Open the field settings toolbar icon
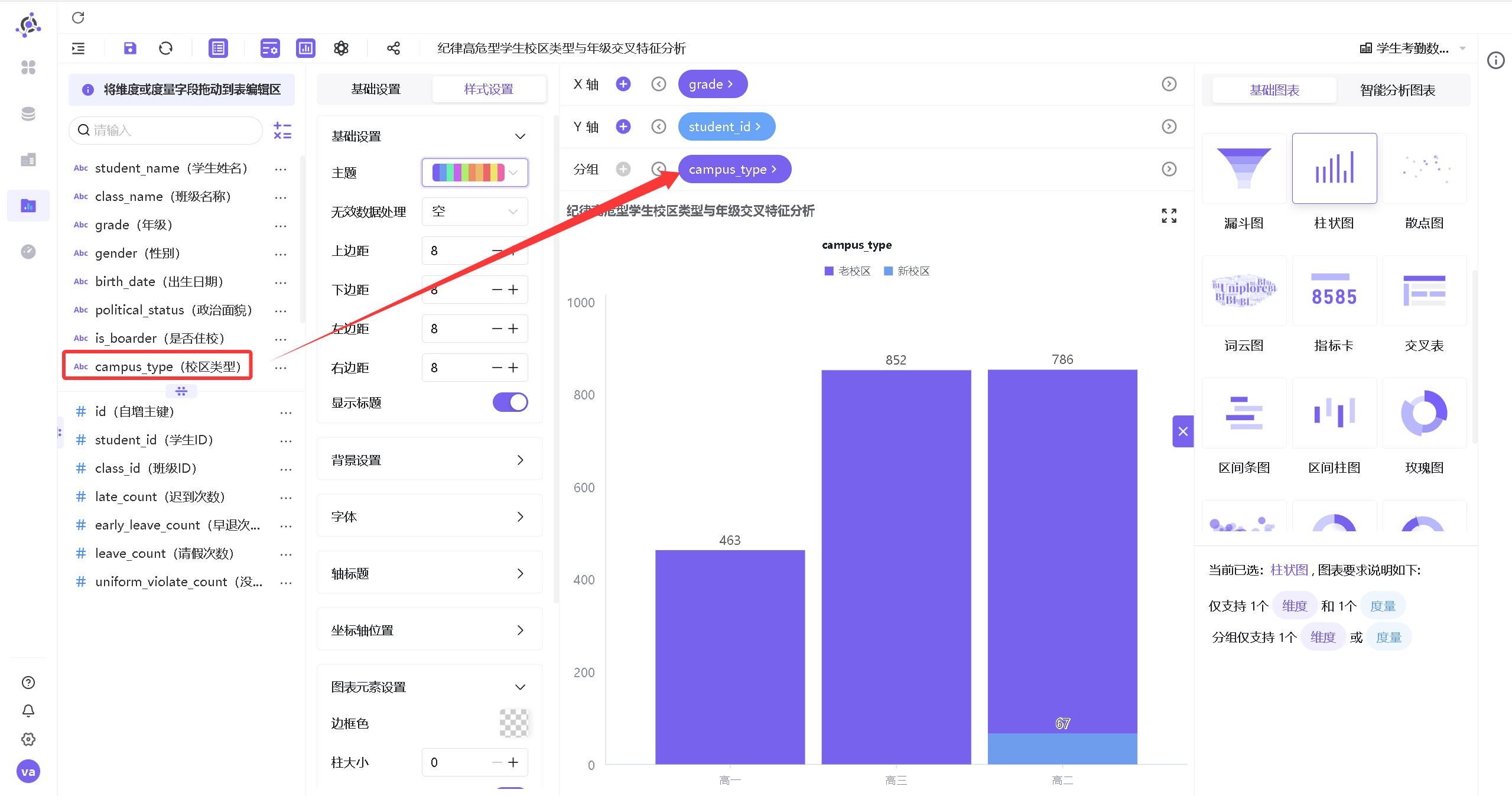Viewport: 1512px width, 796px height. click(270, 48)
